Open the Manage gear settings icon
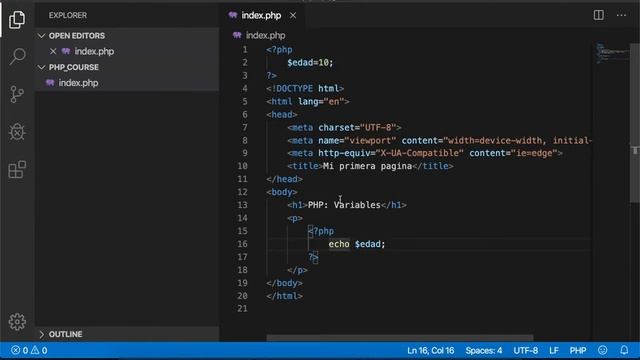640x360 pixels. pyautogui.click(x=17, y=322)
